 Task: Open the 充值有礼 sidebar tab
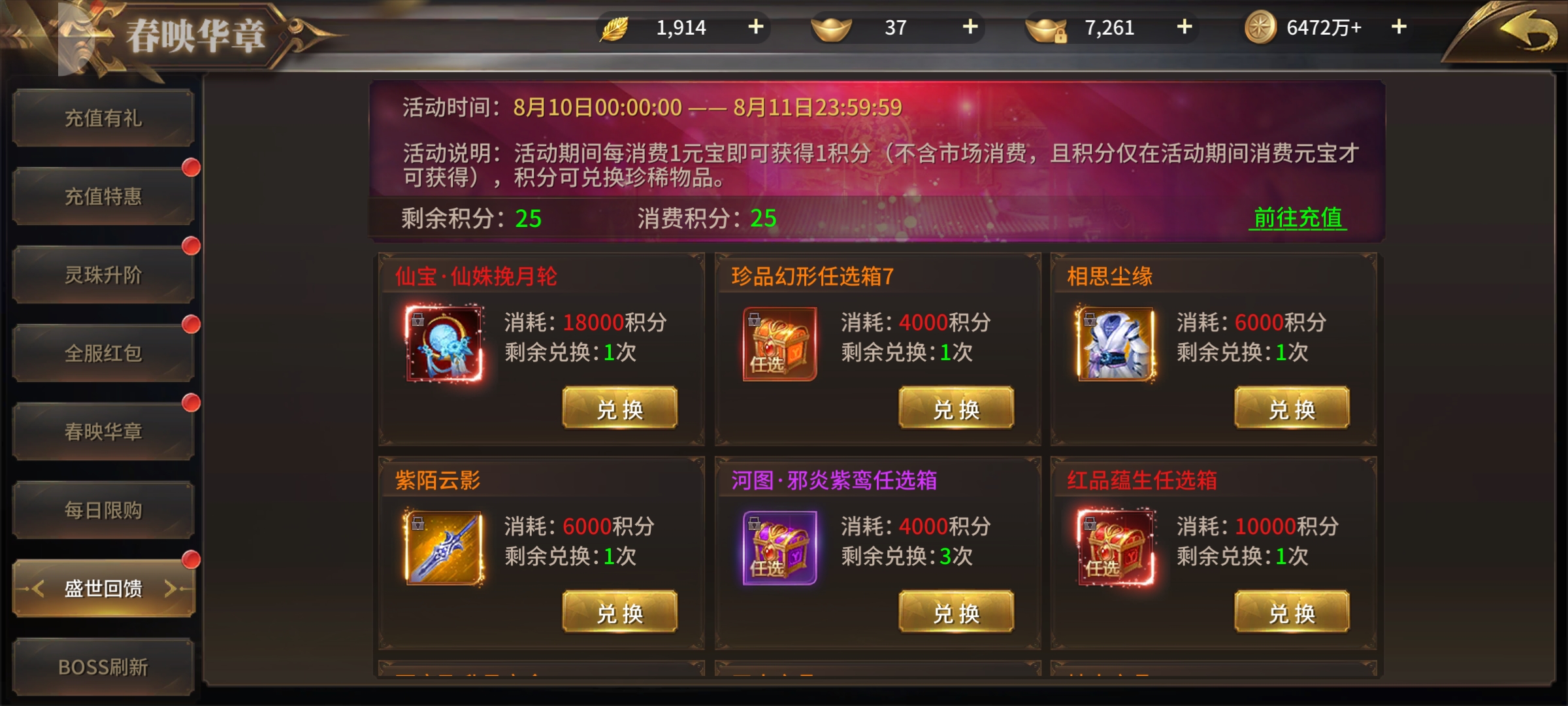(103, 118)
